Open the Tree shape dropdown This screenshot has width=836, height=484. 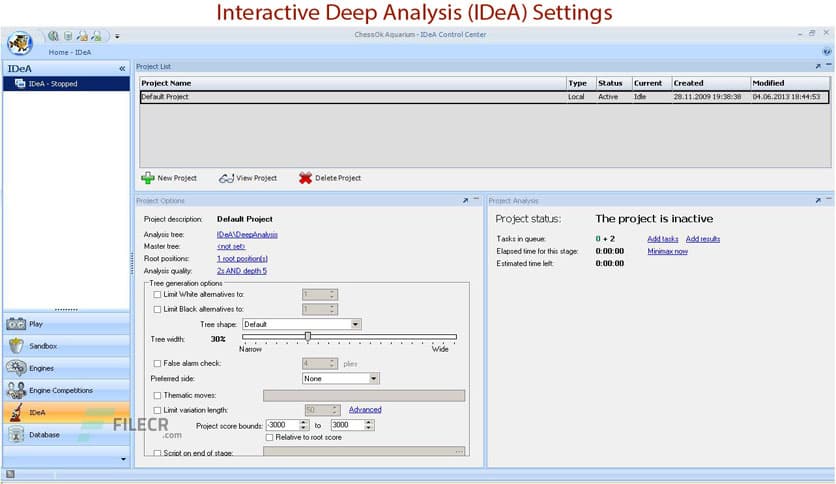pos(355,324)
